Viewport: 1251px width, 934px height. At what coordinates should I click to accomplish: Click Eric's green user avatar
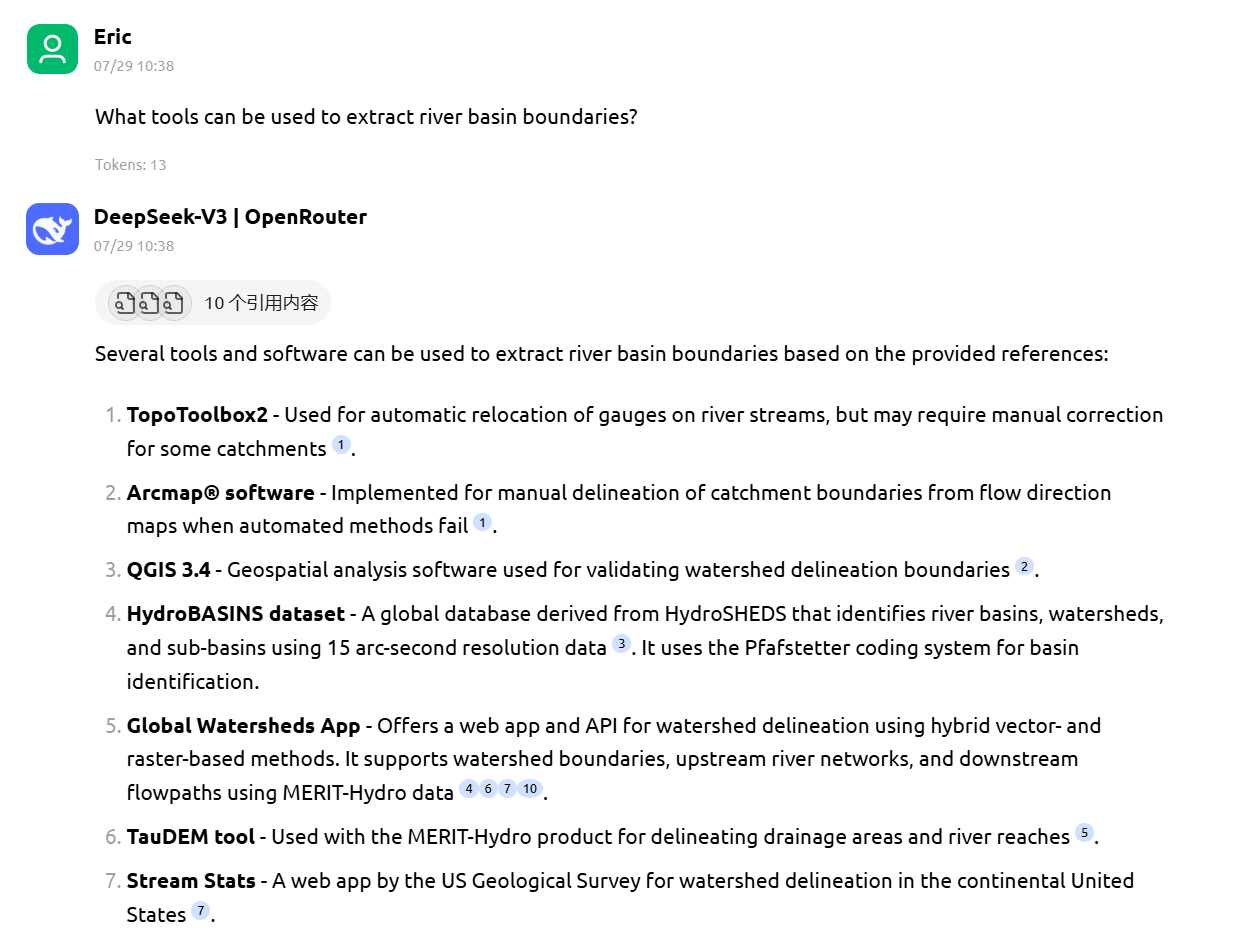coord(51,48)
